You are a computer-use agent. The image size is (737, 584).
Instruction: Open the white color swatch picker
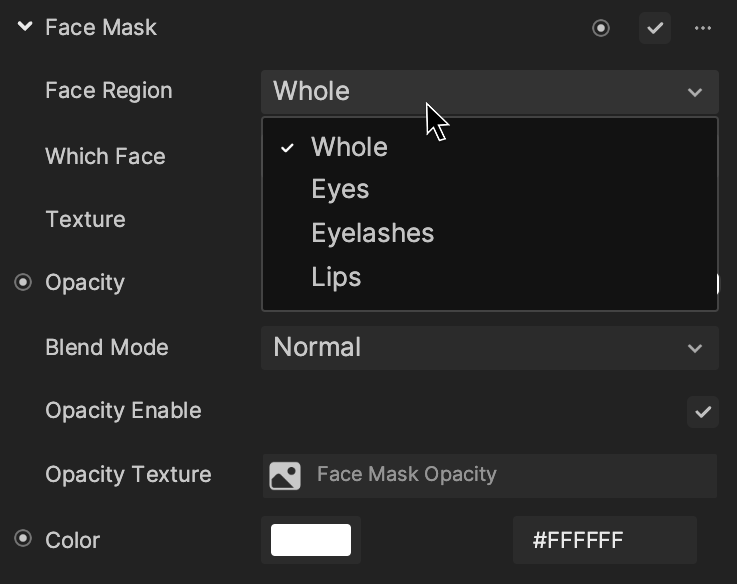click(311, 540)
